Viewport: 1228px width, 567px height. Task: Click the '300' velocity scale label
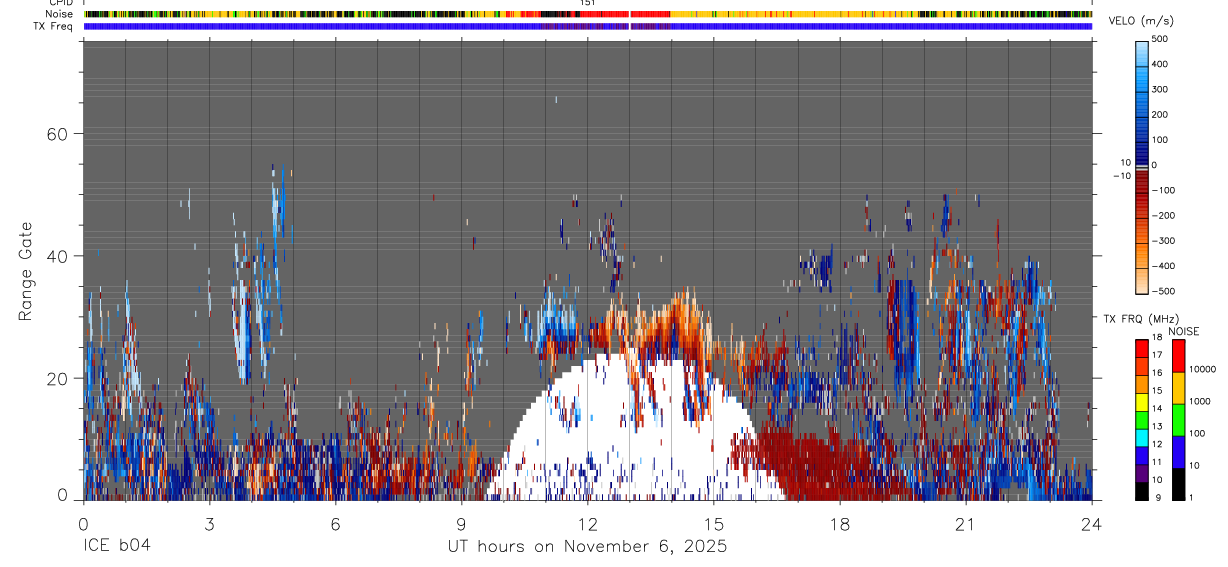pyautogui.click(x=1159, y=89)
